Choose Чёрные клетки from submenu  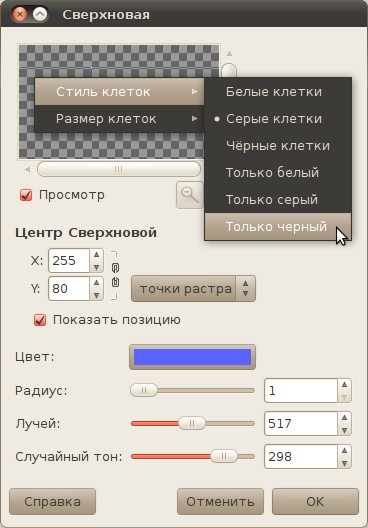point(278,145)
